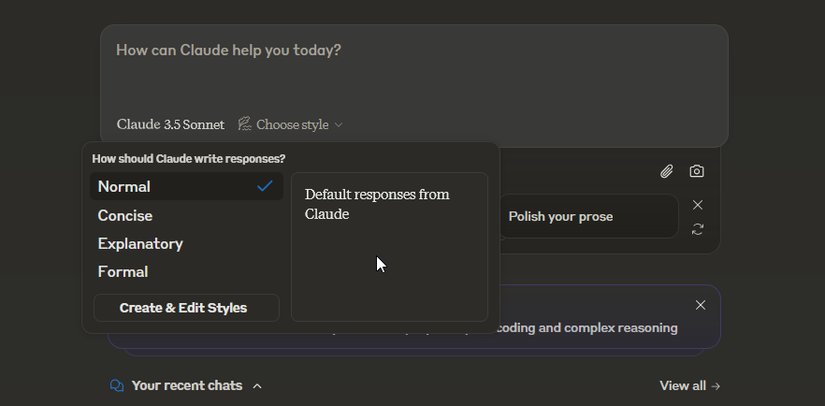This screenshot has height=406, width=825.
Task: Click the camera screenshot icon
Action: 697,171
